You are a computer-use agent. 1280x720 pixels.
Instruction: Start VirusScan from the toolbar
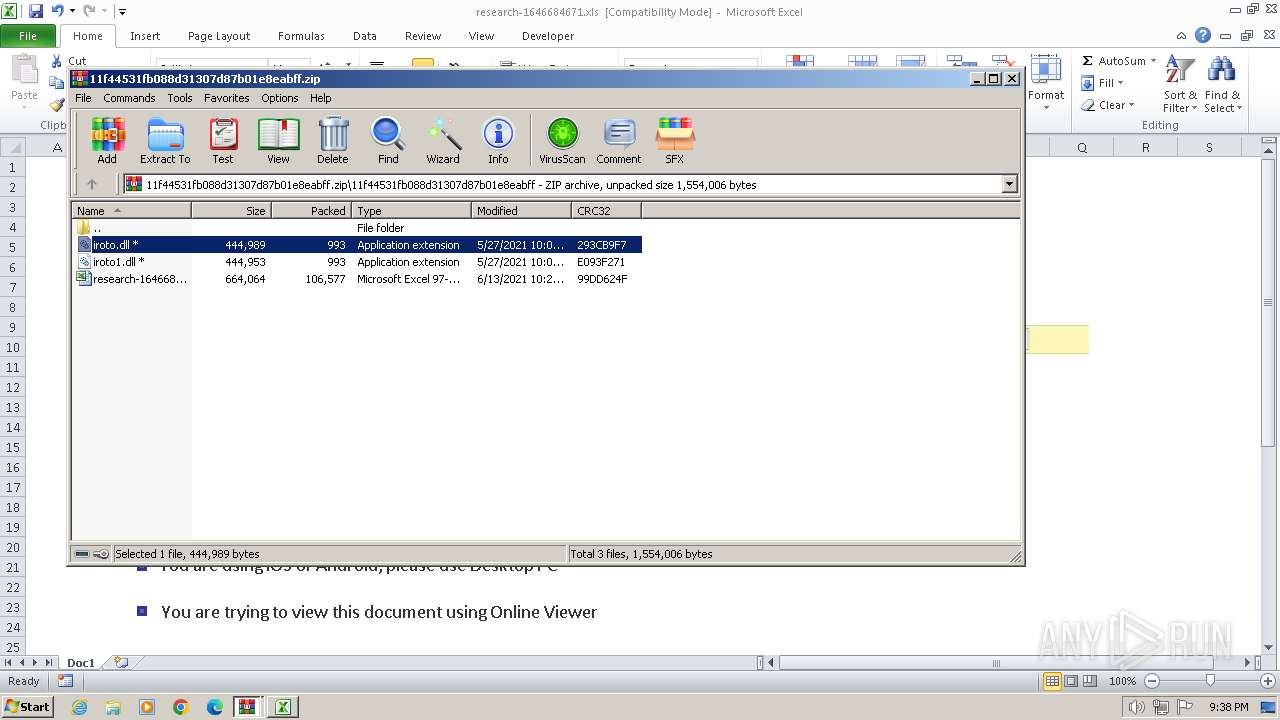click(x=562, y=140)
